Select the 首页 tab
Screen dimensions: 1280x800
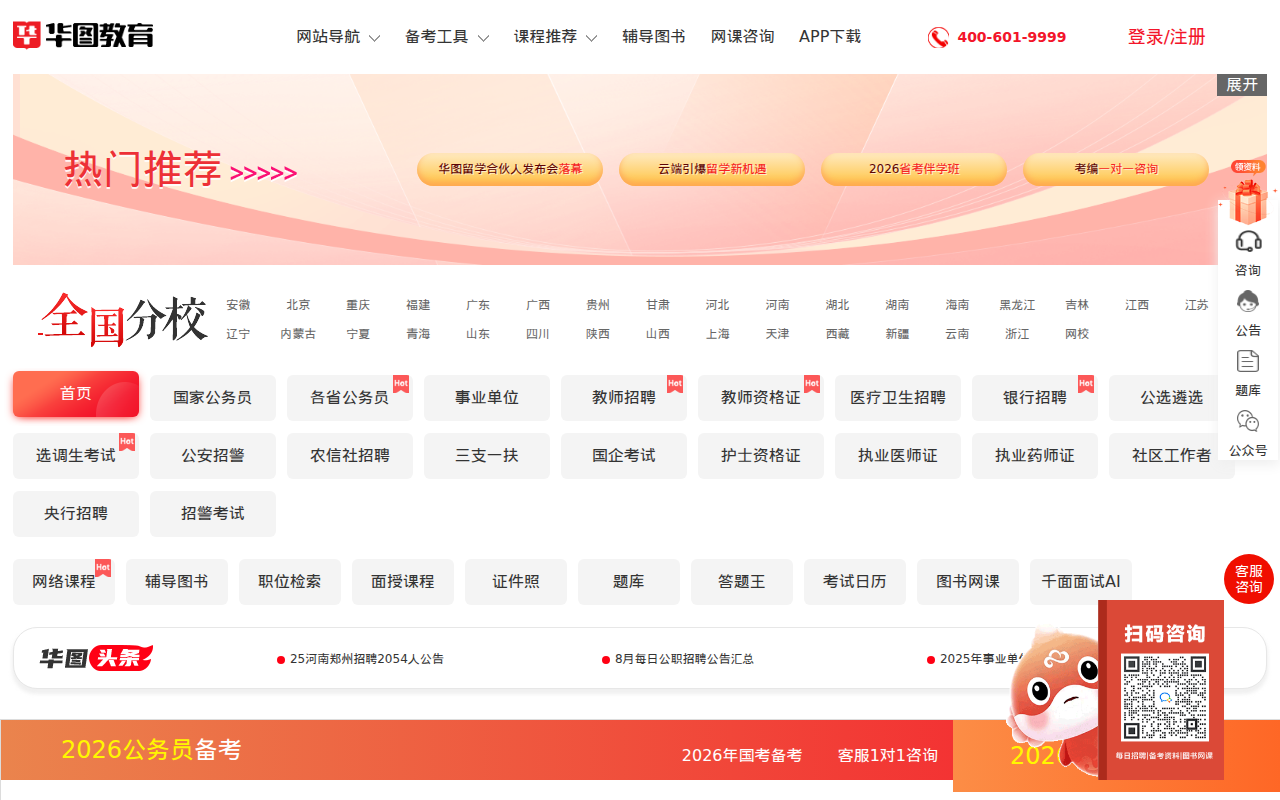76,394
